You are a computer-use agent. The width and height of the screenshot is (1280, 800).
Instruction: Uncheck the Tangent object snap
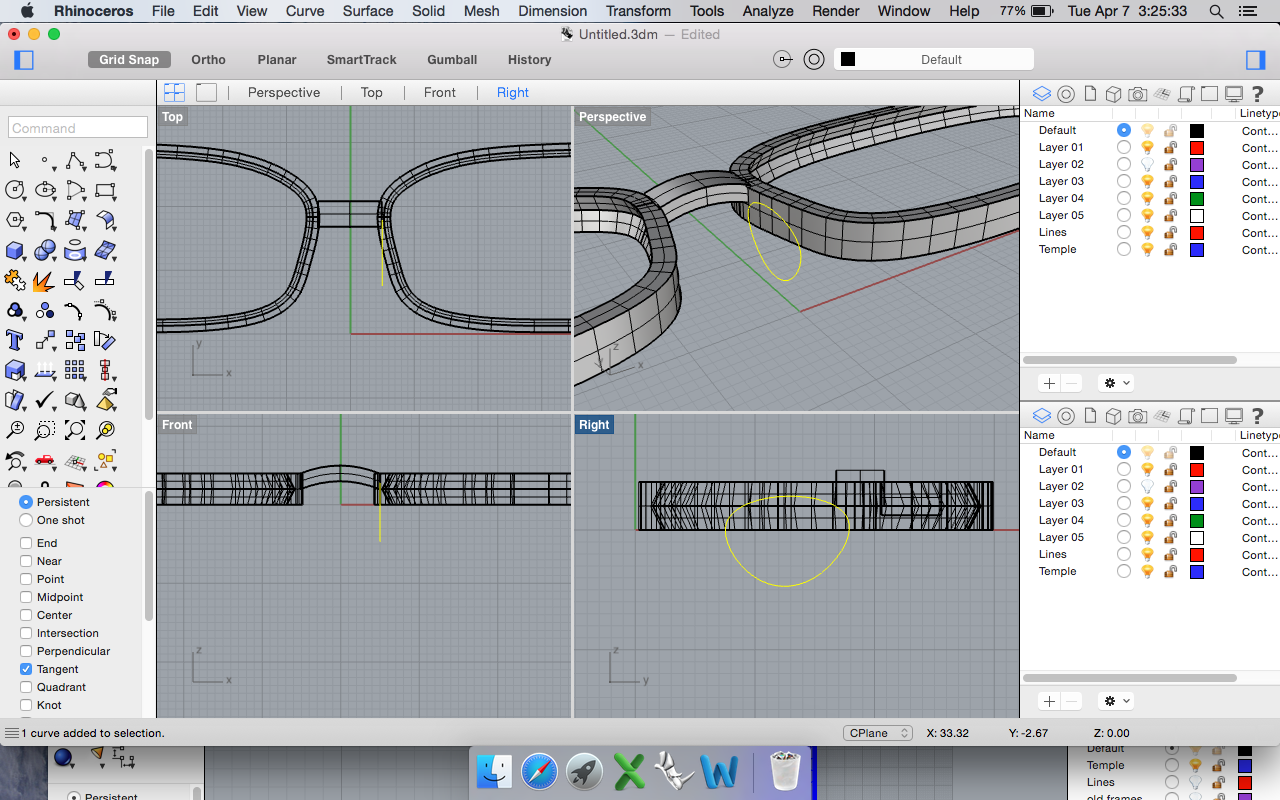click(26, 669)
